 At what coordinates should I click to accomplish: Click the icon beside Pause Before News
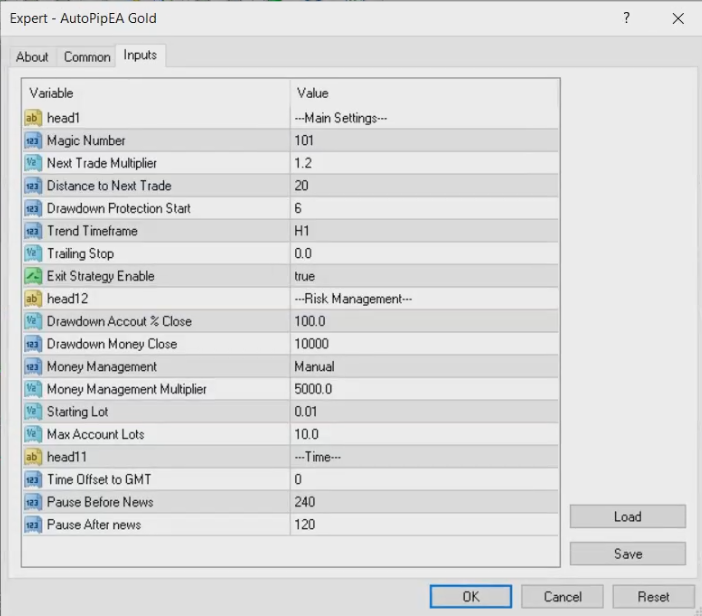pyautogui.click(x=33, y=502)
